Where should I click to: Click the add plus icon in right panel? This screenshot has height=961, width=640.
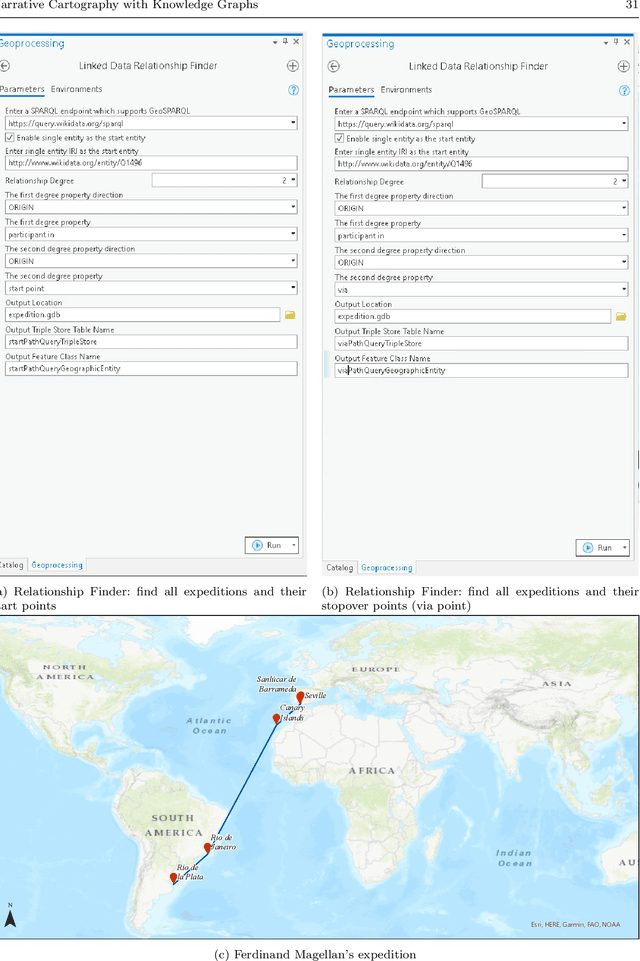[x=623, y=66]
